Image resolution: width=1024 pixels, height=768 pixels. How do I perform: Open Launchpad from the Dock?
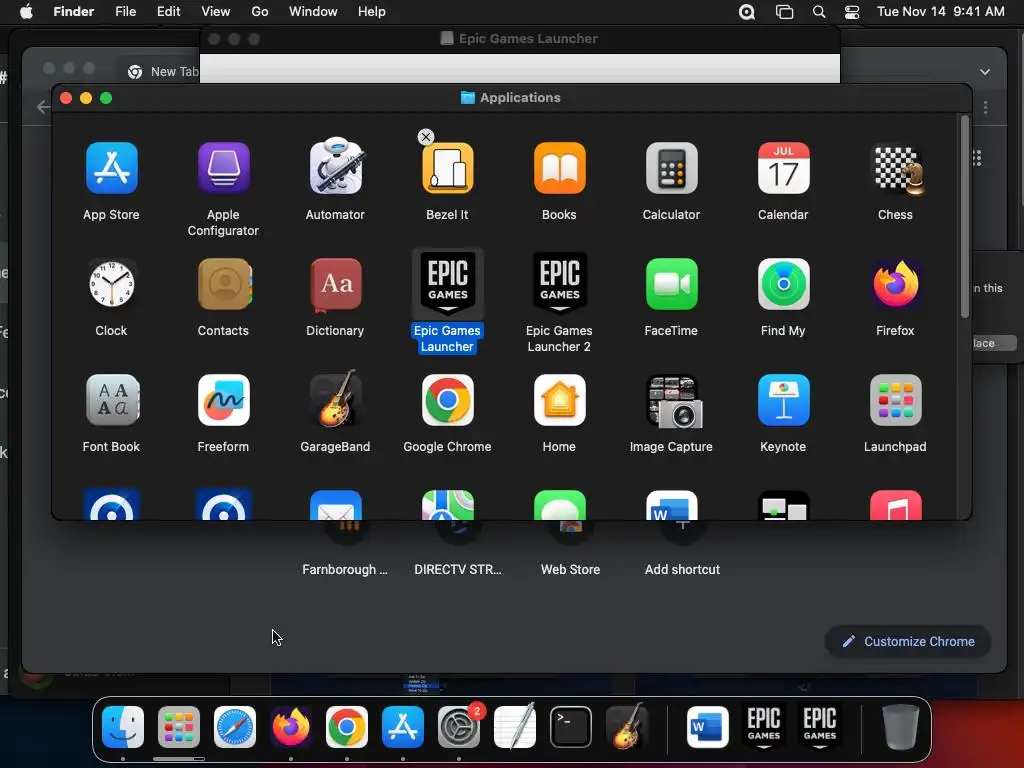(x=179, y=727)
